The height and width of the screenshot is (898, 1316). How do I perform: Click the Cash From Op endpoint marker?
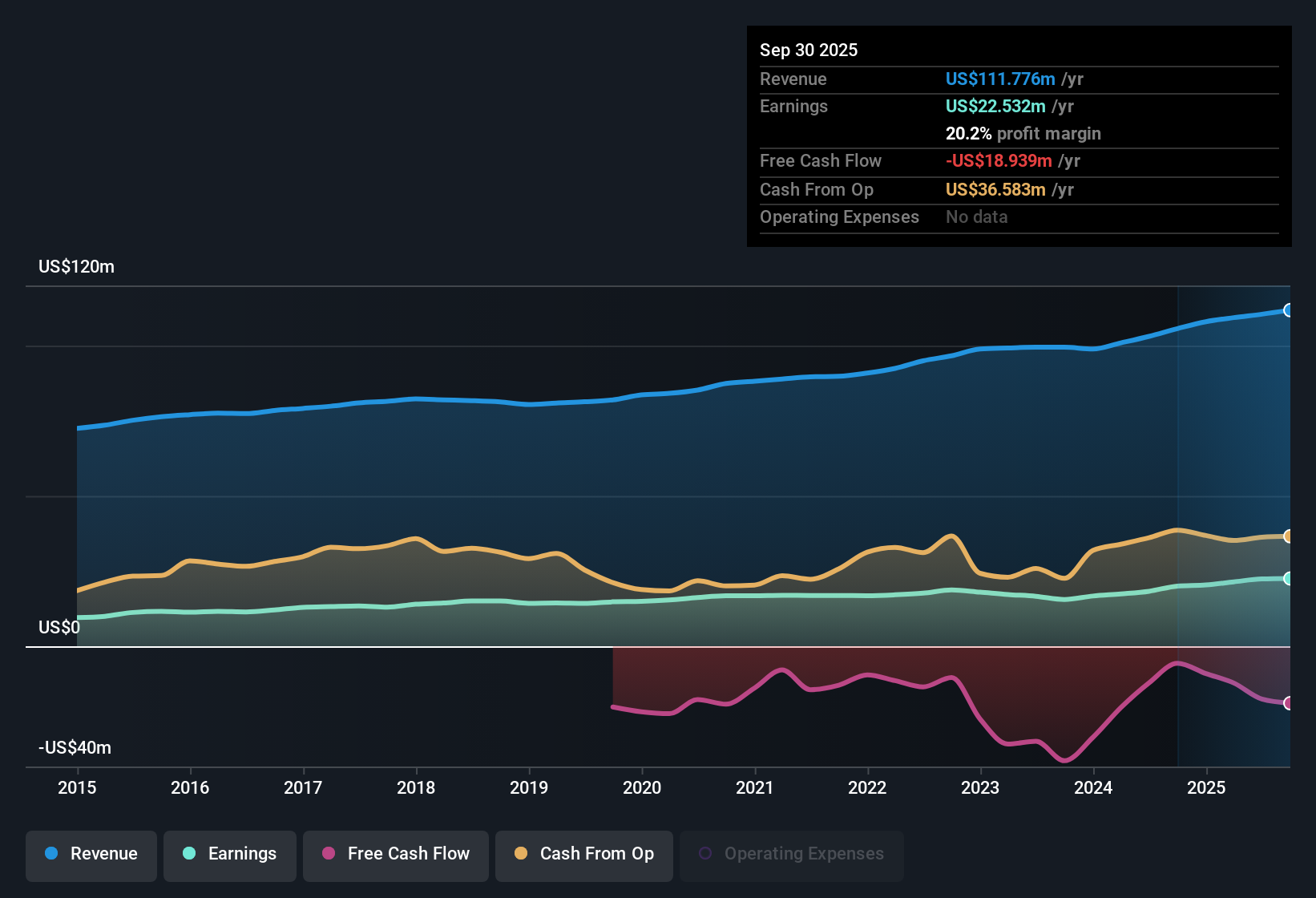coord(1290,536)
